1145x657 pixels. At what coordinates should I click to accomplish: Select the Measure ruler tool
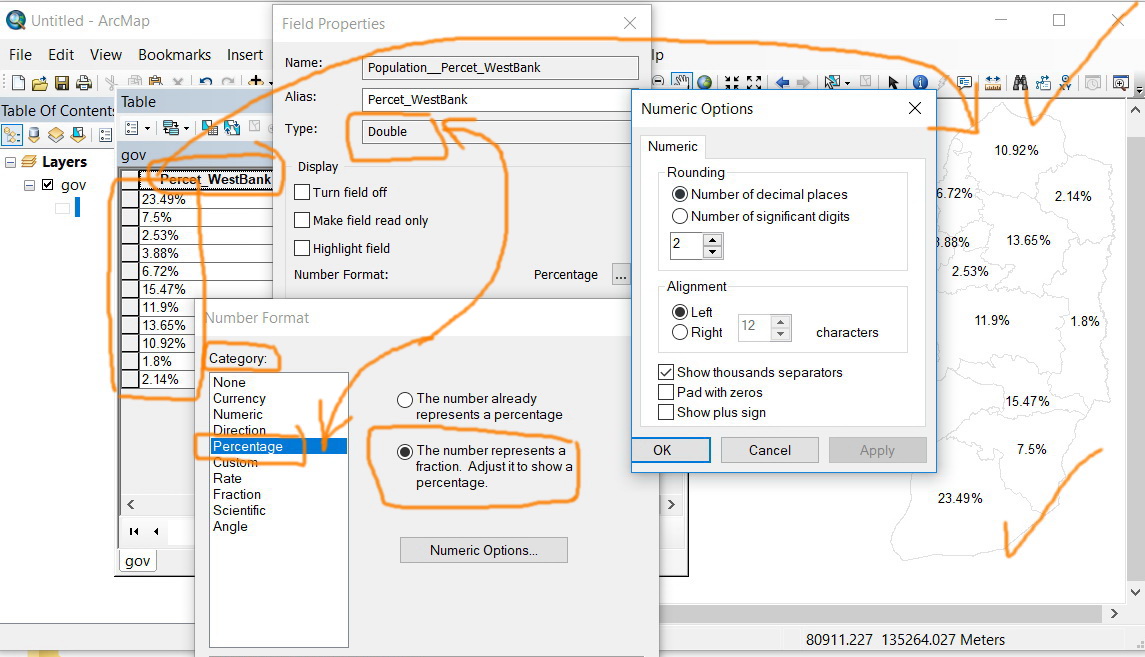(x=993, y=82)
